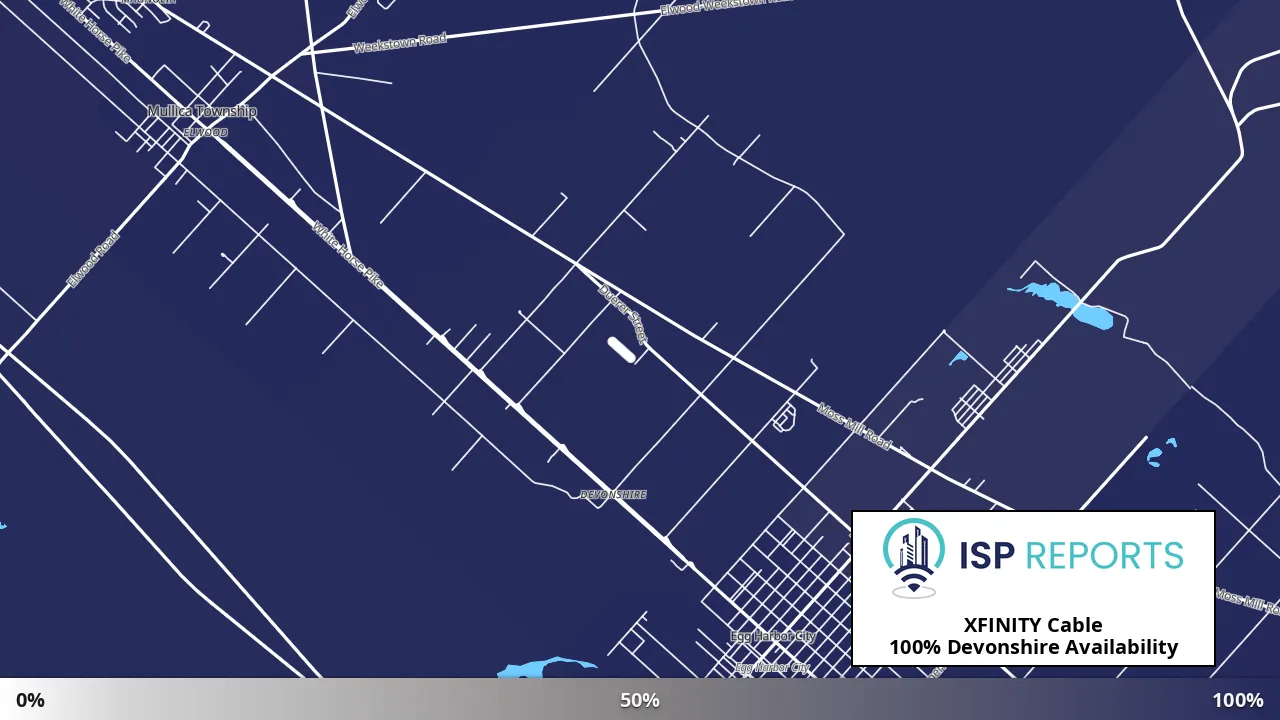Screen dimensions: 1280x720
Task: Click the XFINITY Cable provider title
Action: 1033,625
